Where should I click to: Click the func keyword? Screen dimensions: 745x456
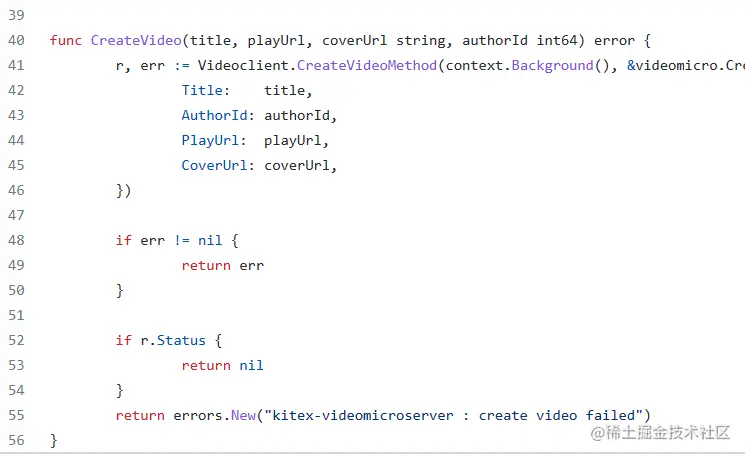[66, 40]
